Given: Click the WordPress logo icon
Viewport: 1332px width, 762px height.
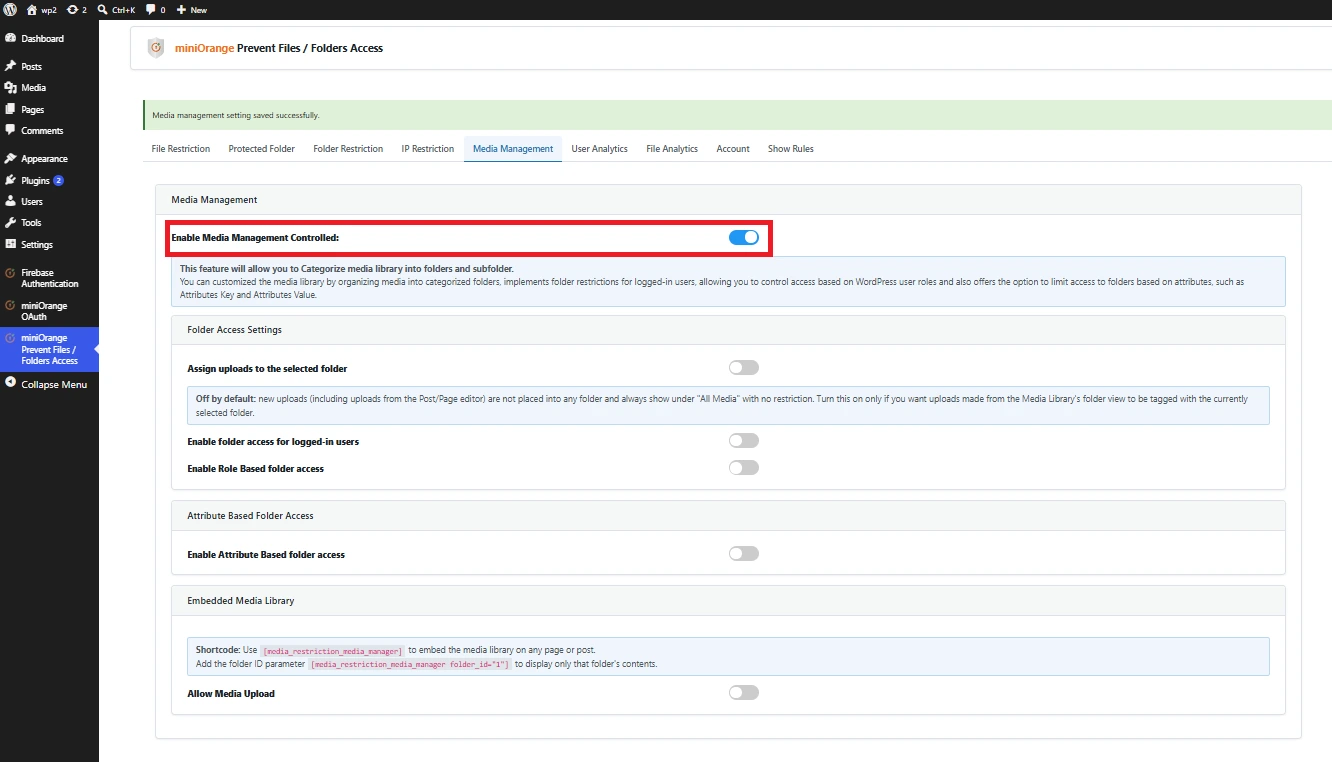Looking at the screenshot, I should pyautogui.click(x=10, y=9).
